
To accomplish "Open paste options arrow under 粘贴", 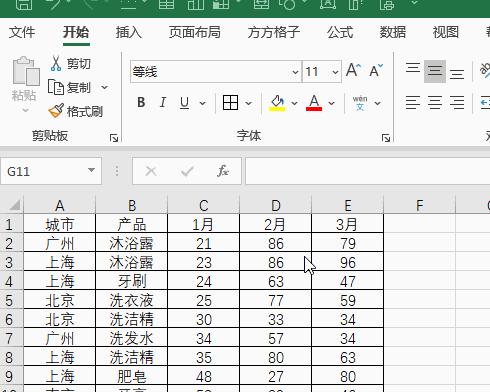I will [26, 110].
